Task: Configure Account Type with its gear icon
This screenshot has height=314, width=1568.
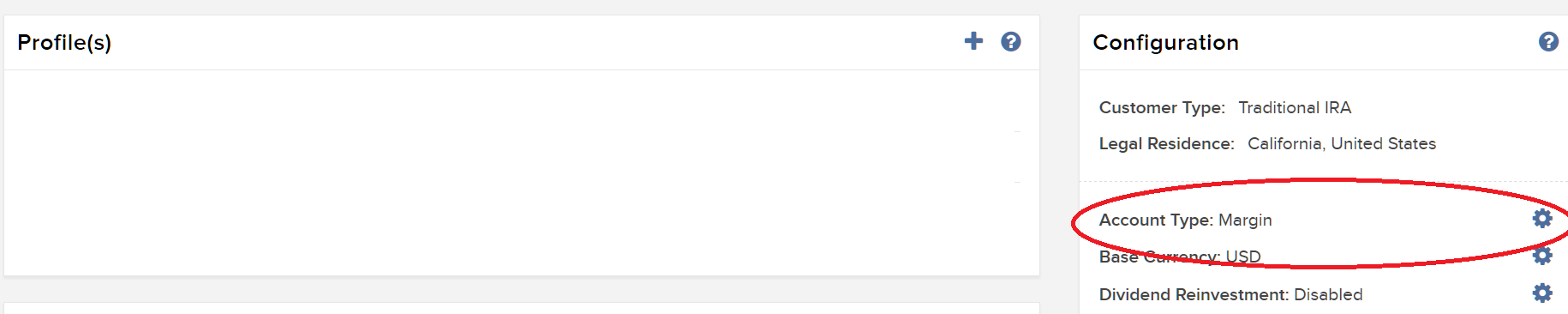Action: (1542, 218)
